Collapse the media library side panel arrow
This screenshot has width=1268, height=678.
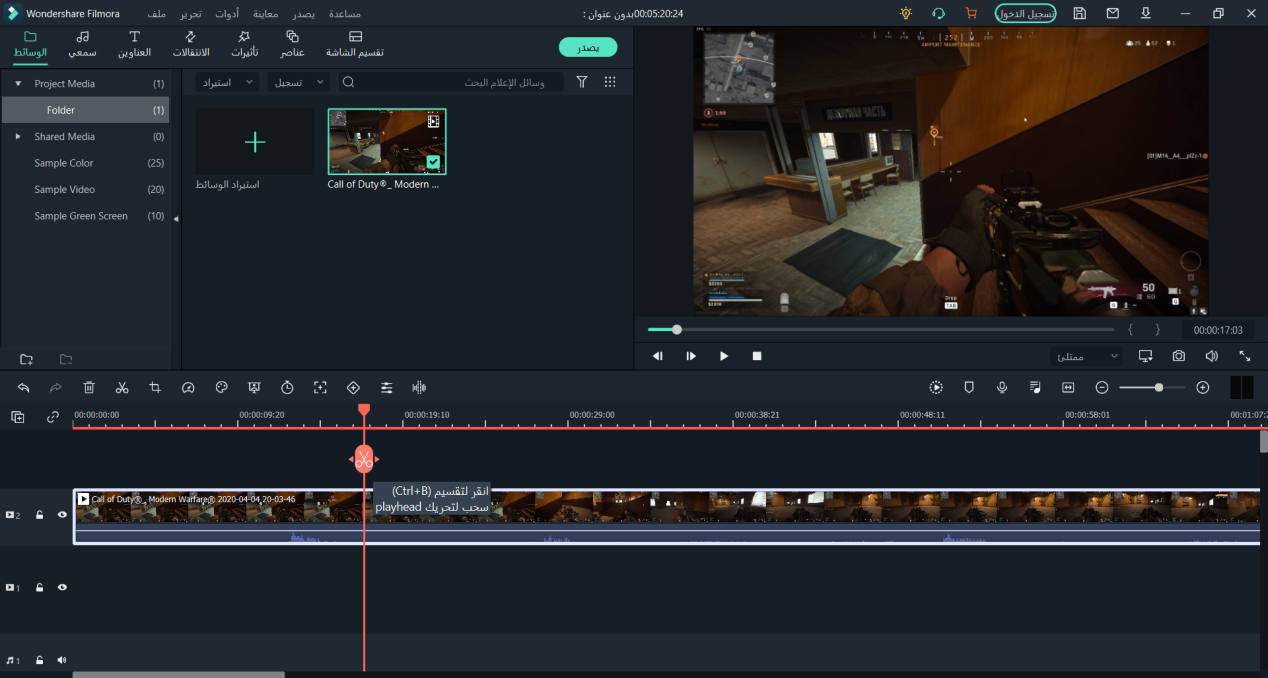177,219
